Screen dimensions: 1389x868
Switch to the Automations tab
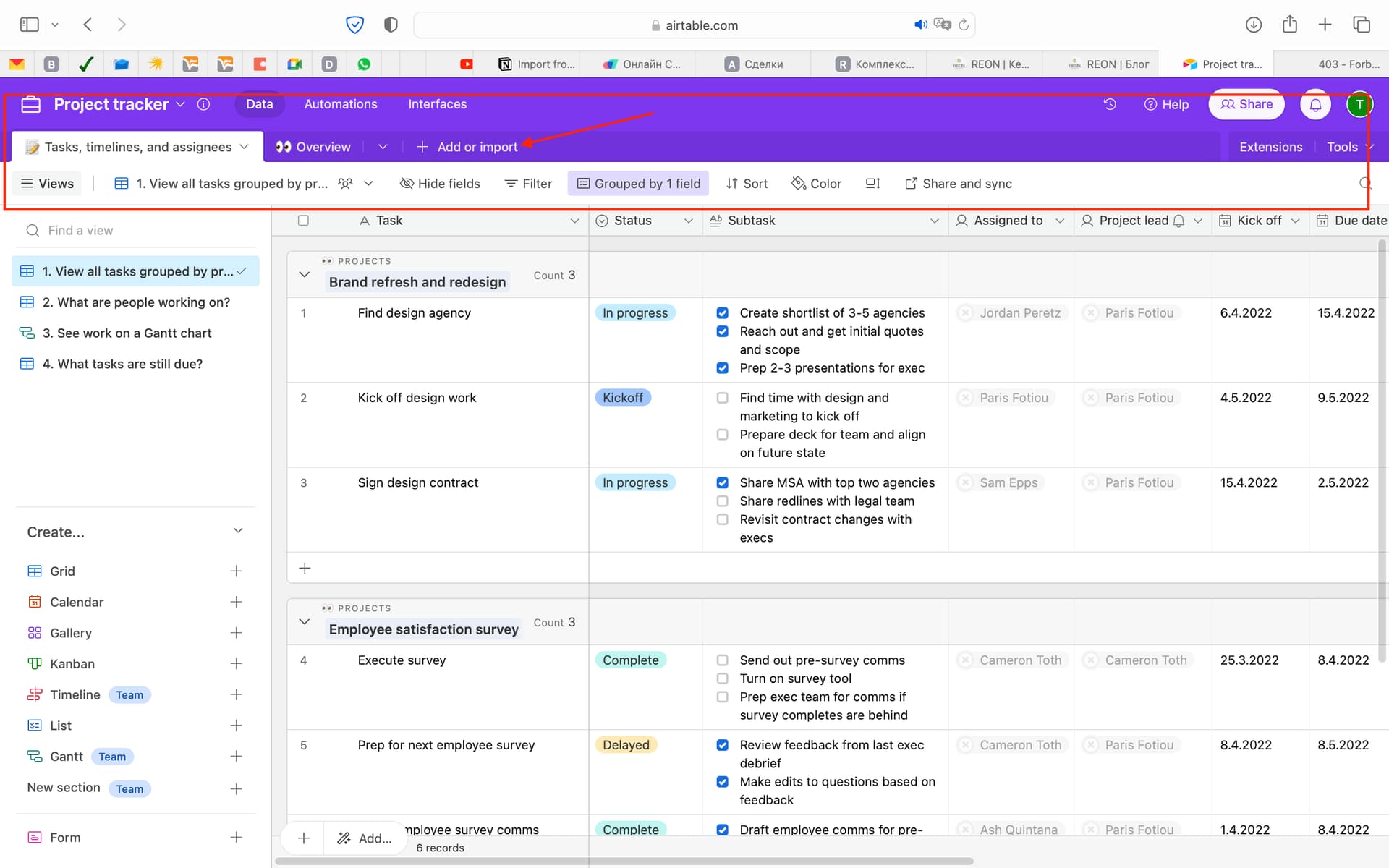tap(341, 104)
